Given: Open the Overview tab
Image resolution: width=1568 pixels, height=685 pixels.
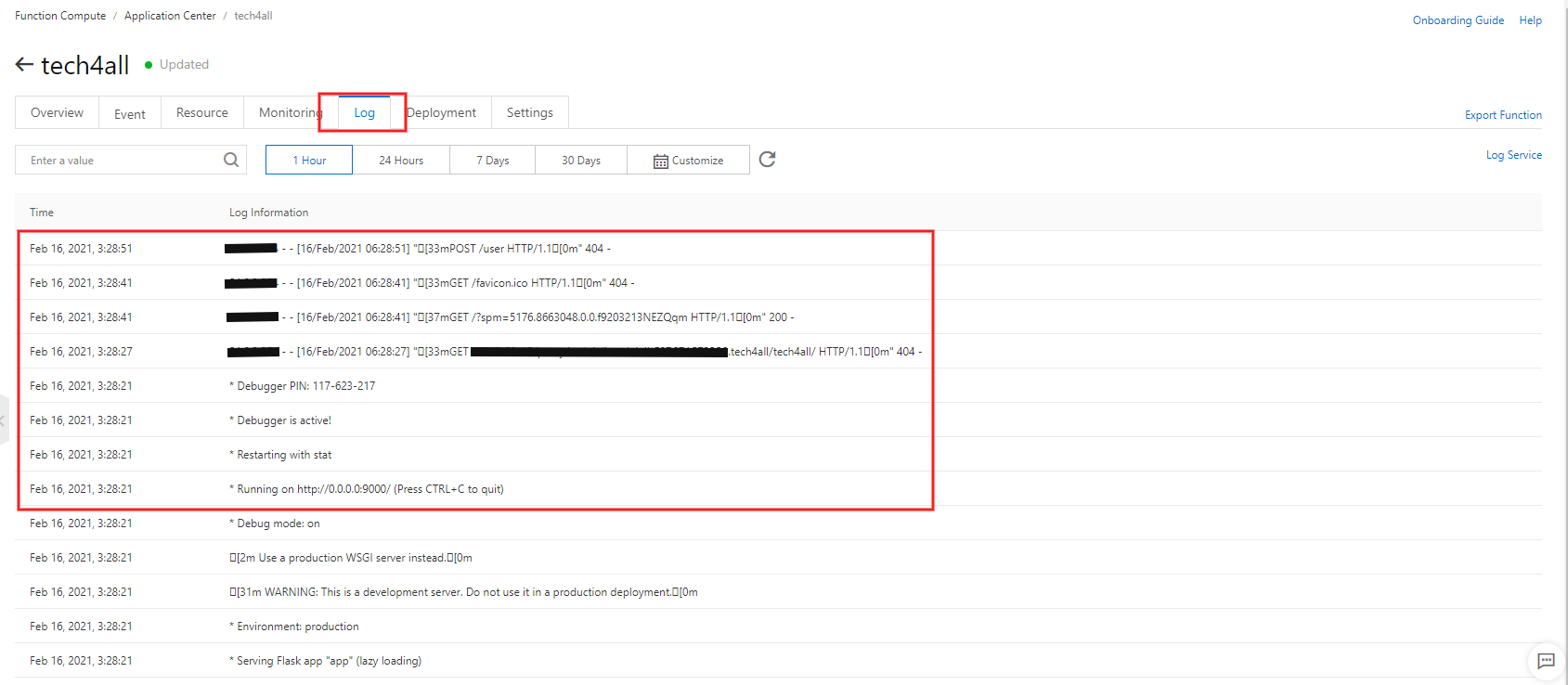Looking at the screenshot, I should 57,112.
